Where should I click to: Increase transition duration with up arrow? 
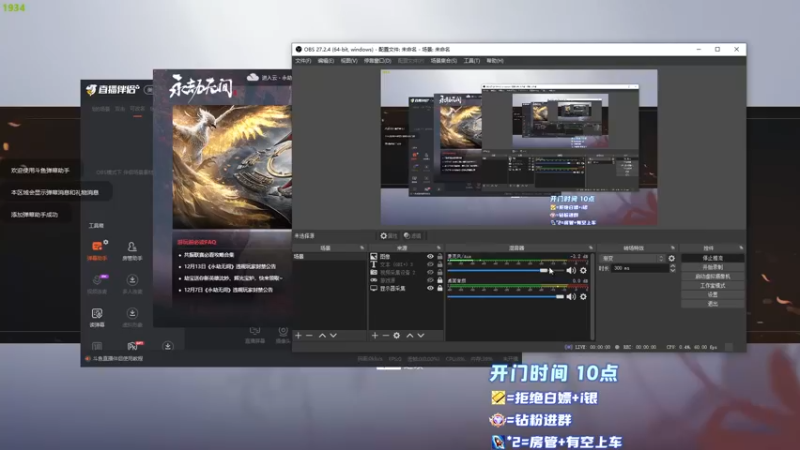point(672,266)
